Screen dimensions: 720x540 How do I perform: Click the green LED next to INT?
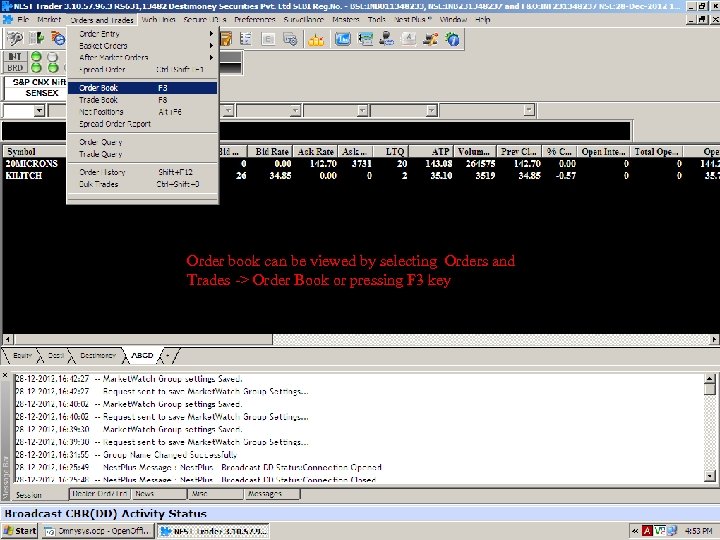coord(36,56)
